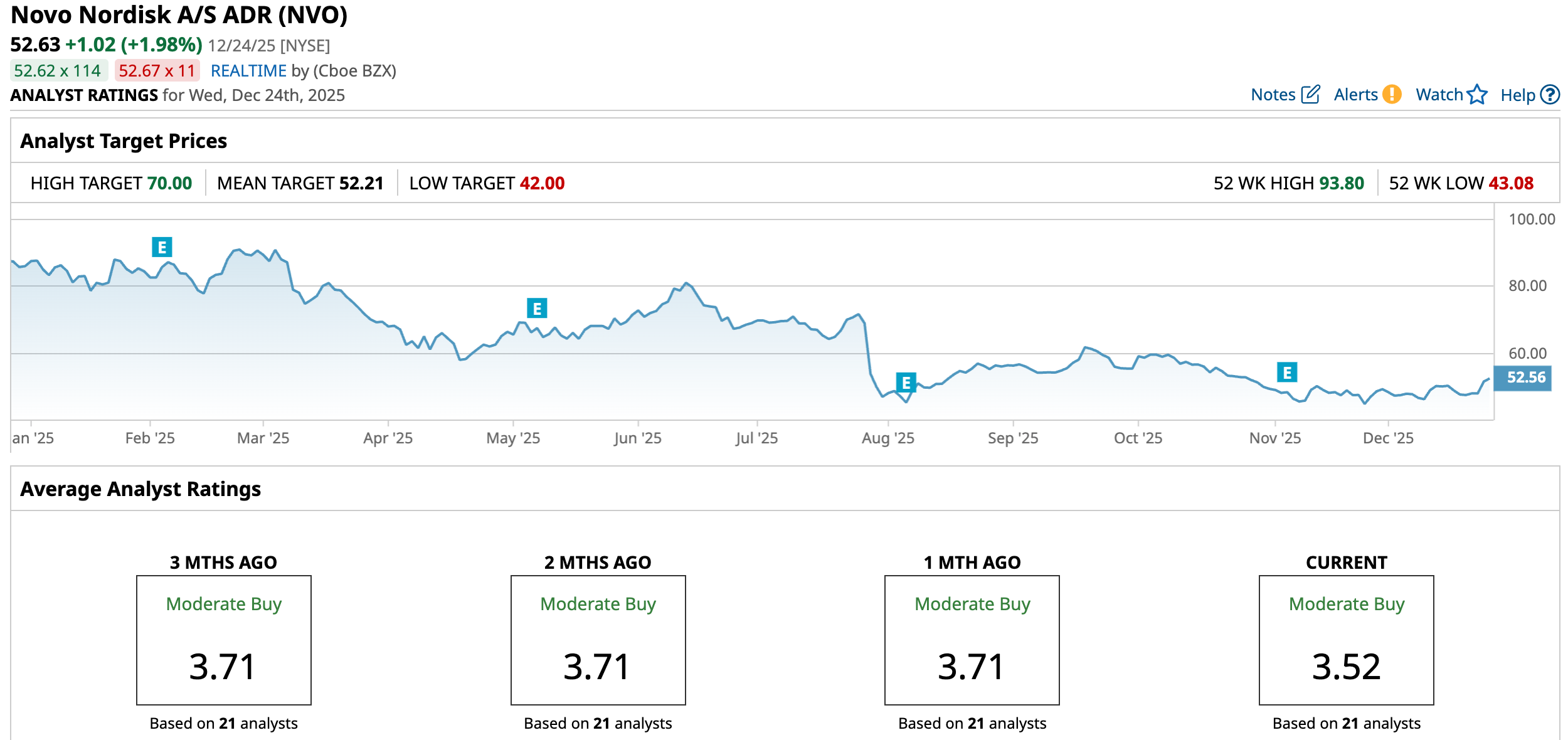The image size is (1568, 740).
Task: Click the Alerts text link
Action: (1355, 95)
